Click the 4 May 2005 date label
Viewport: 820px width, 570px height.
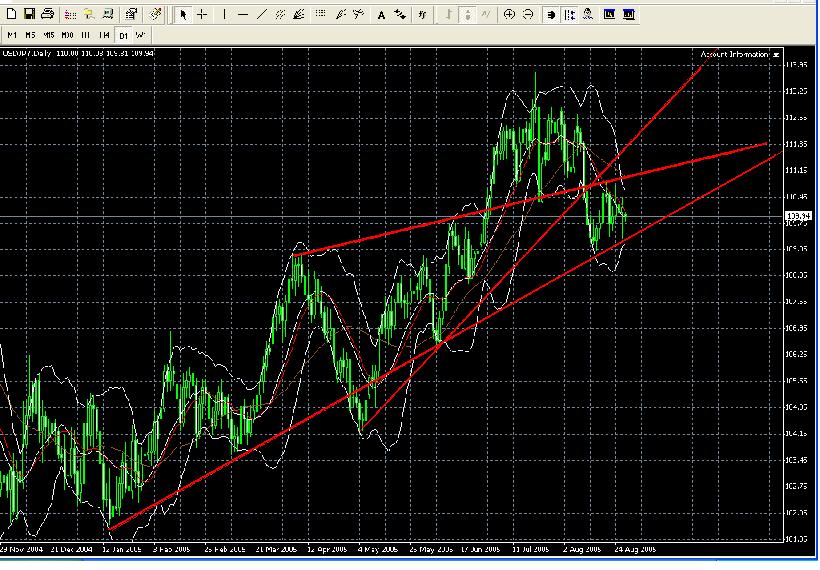378,550
